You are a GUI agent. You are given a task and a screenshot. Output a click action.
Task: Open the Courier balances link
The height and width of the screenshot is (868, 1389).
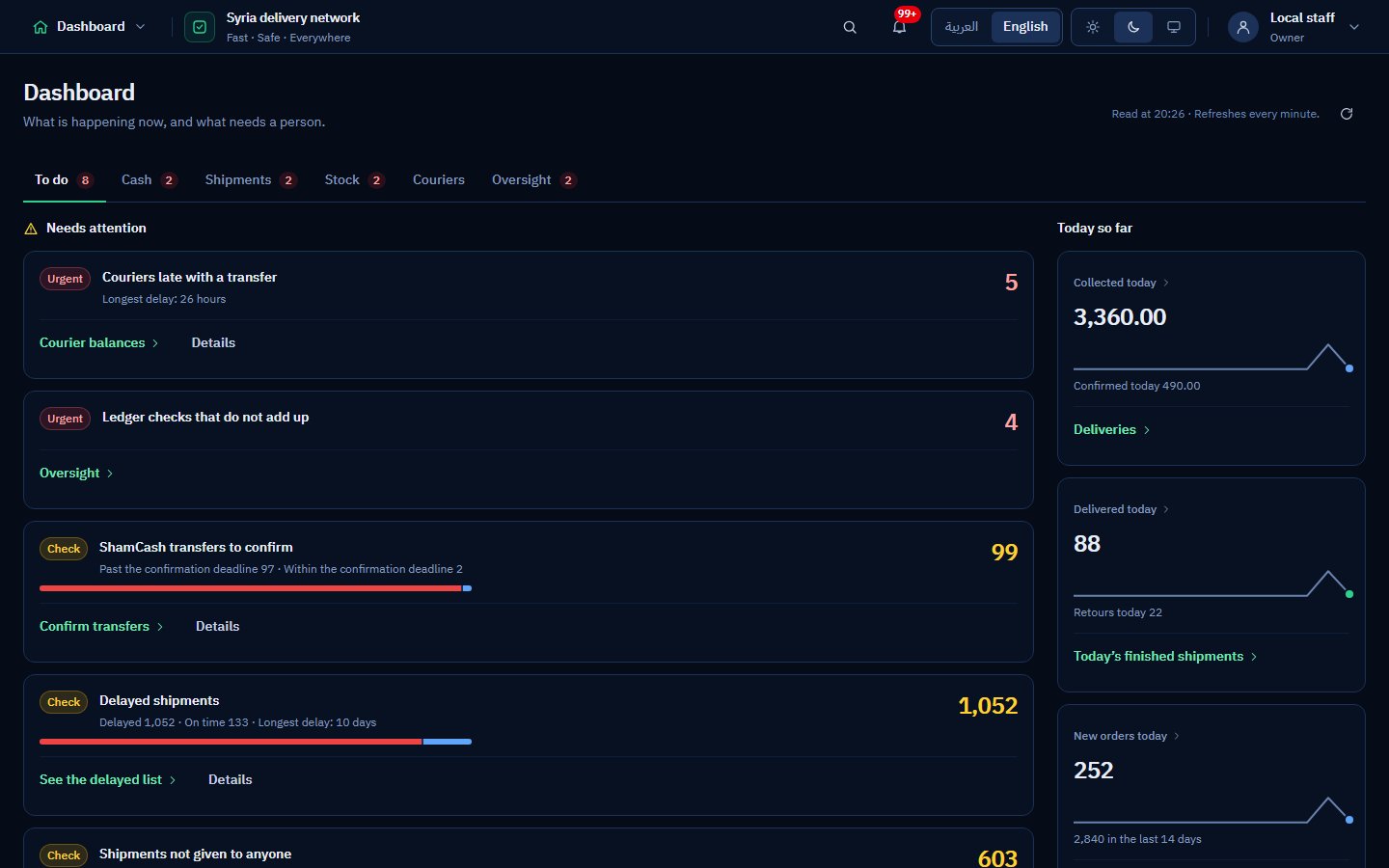[99, 343]
